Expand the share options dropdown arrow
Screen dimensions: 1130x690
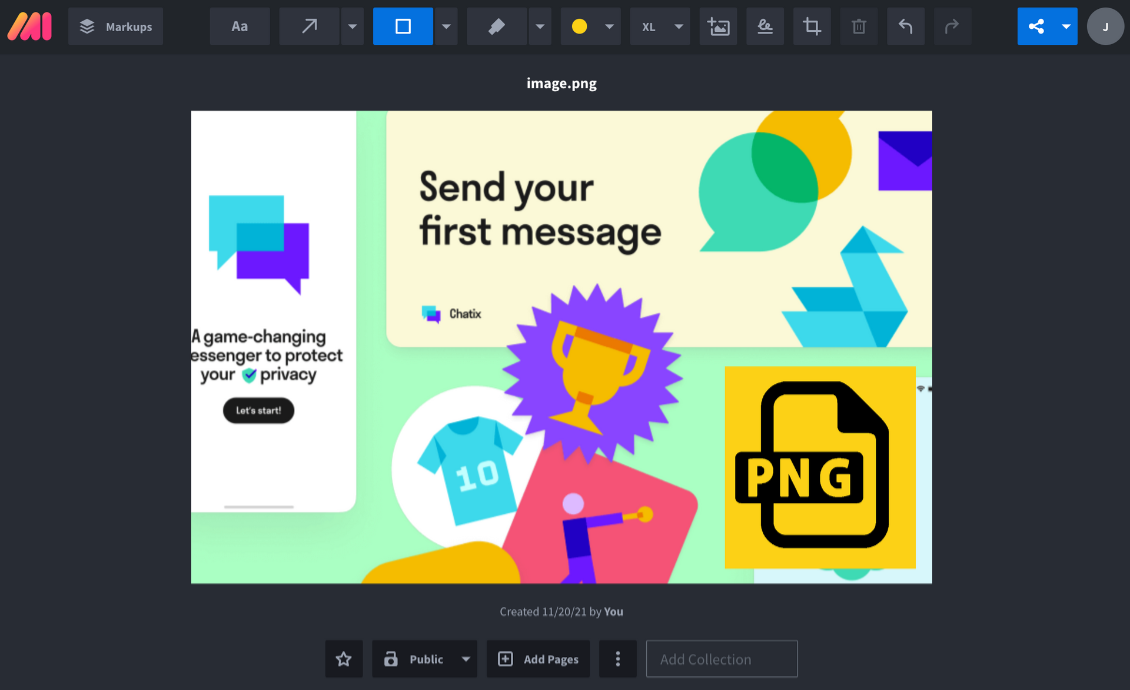(1066, 27)
